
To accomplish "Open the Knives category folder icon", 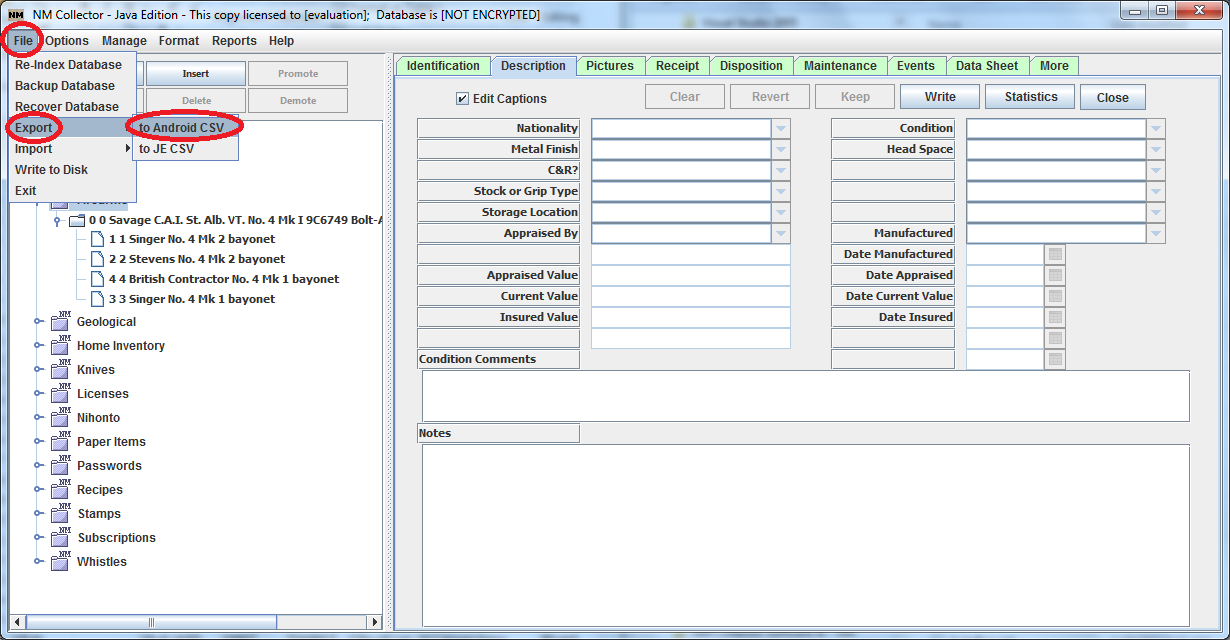I will coord(59,369).
